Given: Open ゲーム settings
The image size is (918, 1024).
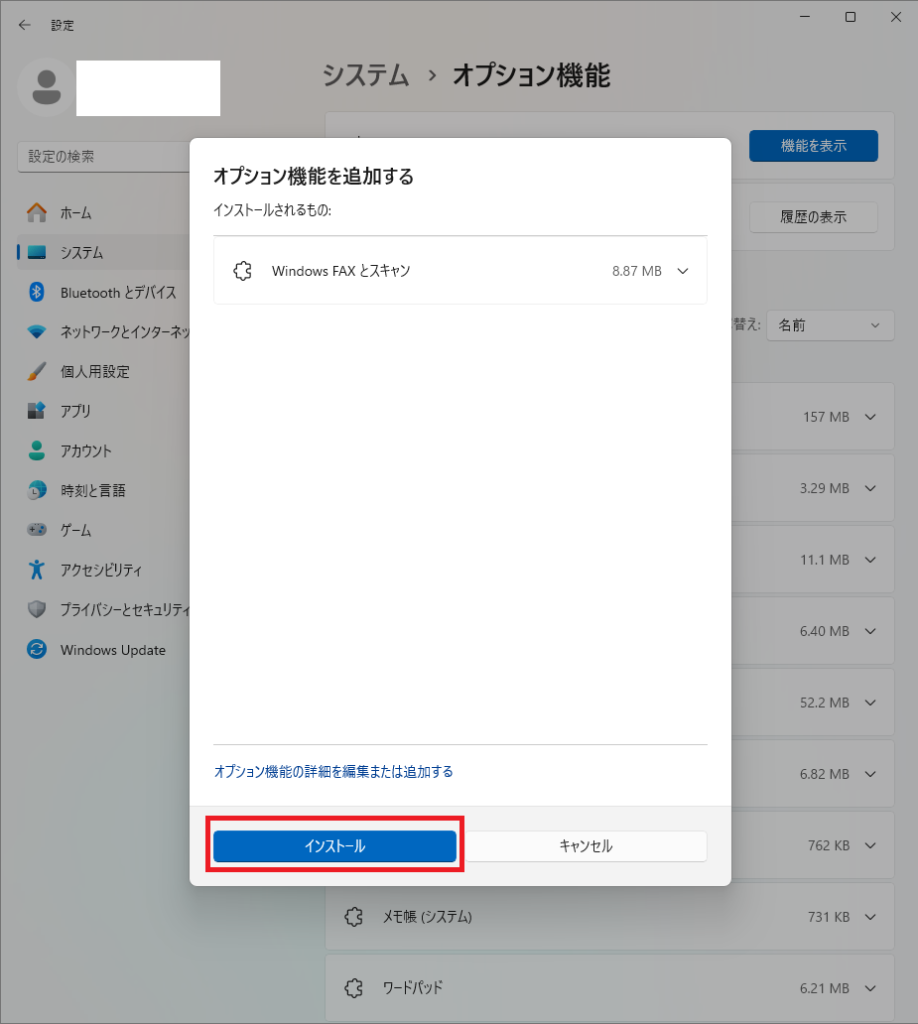Looking at the screenshot, I should click(103, 530).
